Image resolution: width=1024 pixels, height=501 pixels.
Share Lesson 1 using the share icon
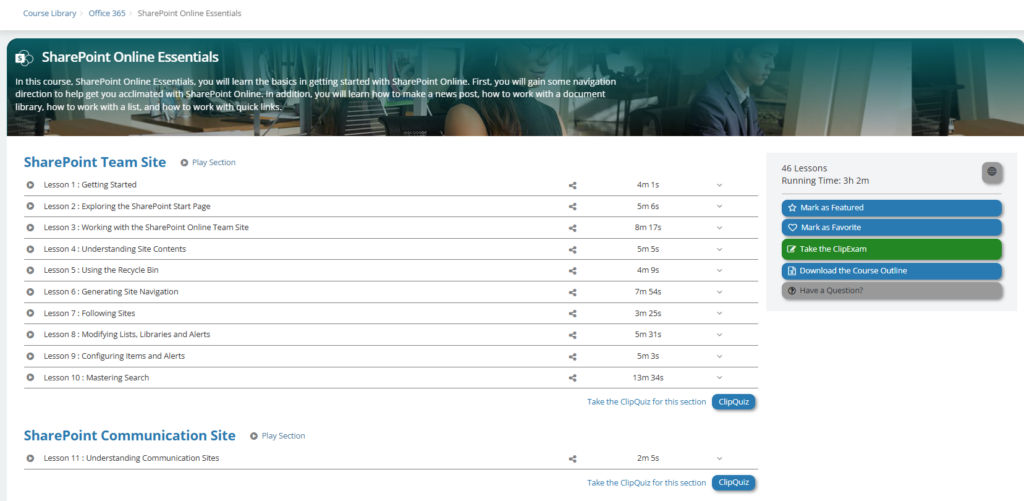pyautogui.click(x=573, y=186)
